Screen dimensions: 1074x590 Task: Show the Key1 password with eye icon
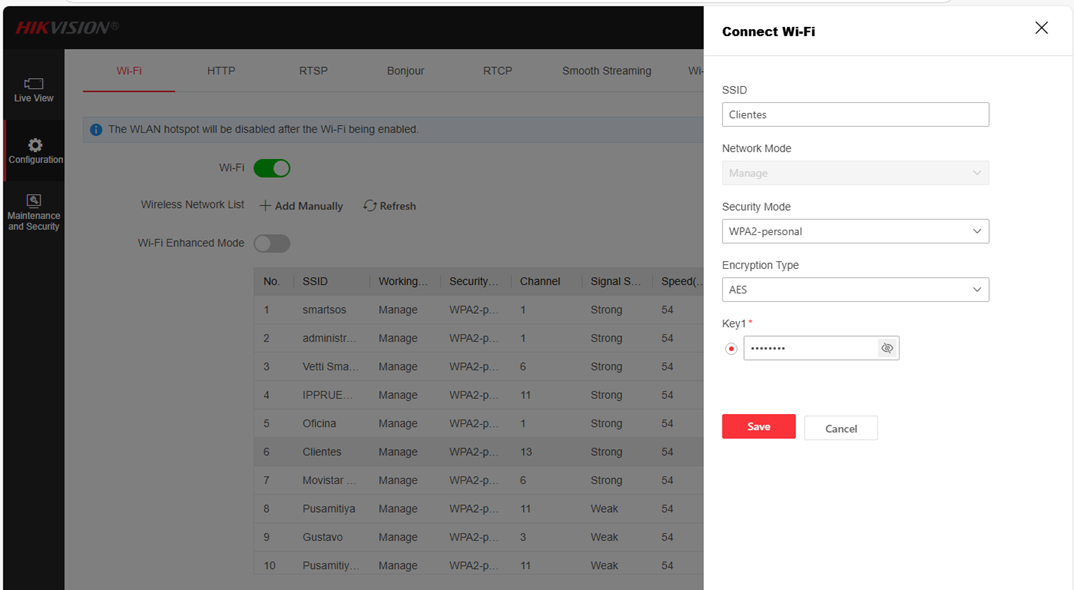coord(886,348)
